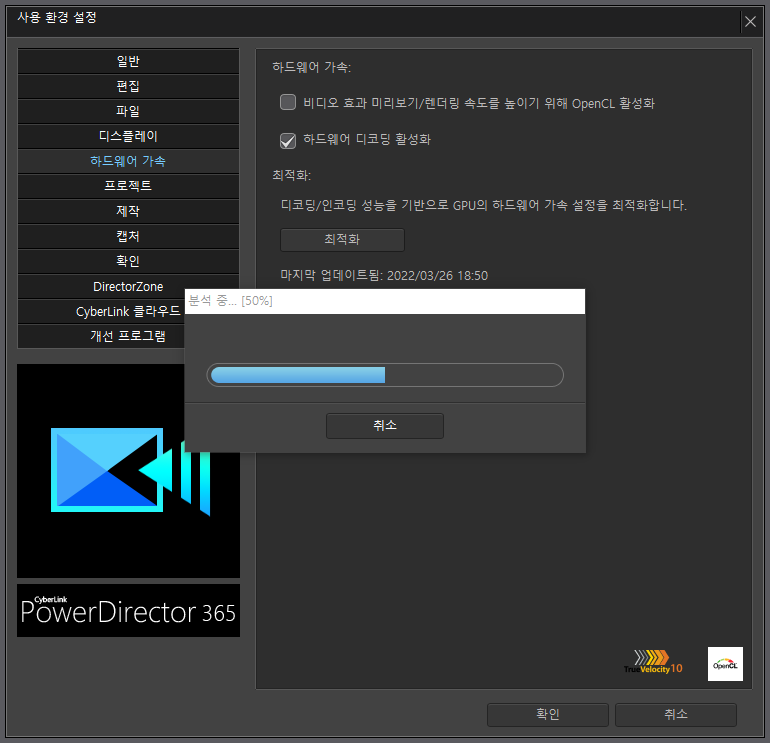Click the 분석 중... [50%] title text
This screenshot has height=743, width=770.
tap(231, 301)
